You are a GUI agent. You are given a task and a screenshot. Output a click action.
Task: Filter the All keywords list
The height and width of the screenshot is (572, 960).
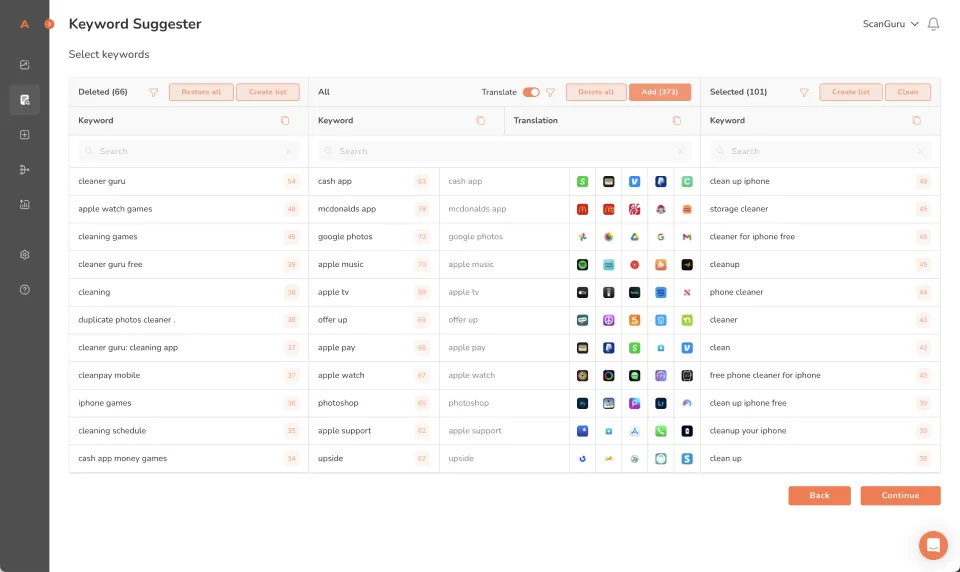pyautogui.click(x=550, y=92)
